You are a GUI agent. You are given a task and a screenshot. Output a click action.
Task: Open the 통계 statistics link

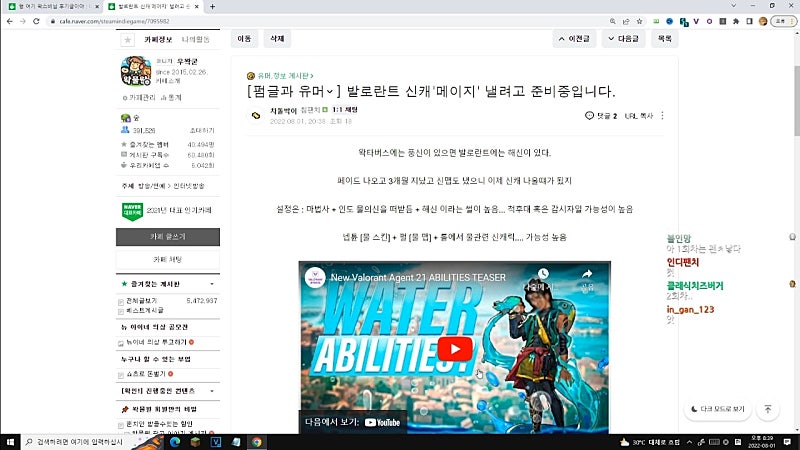(171, 97)
